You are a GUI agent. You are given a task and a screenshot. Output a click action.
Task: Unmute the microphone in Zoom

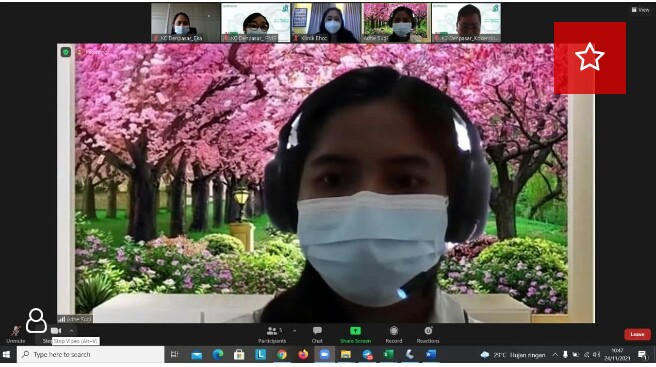[15, 334]
